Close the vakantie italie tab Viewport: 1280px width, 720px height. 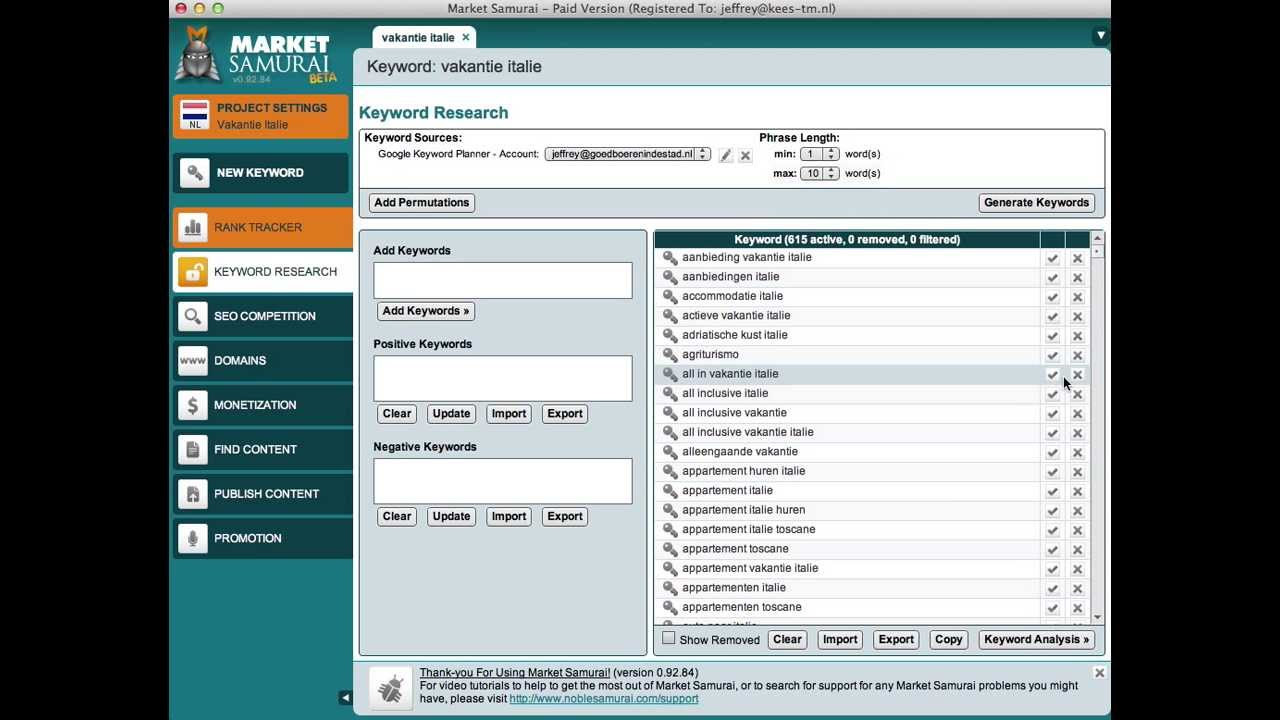click(465, 38)
